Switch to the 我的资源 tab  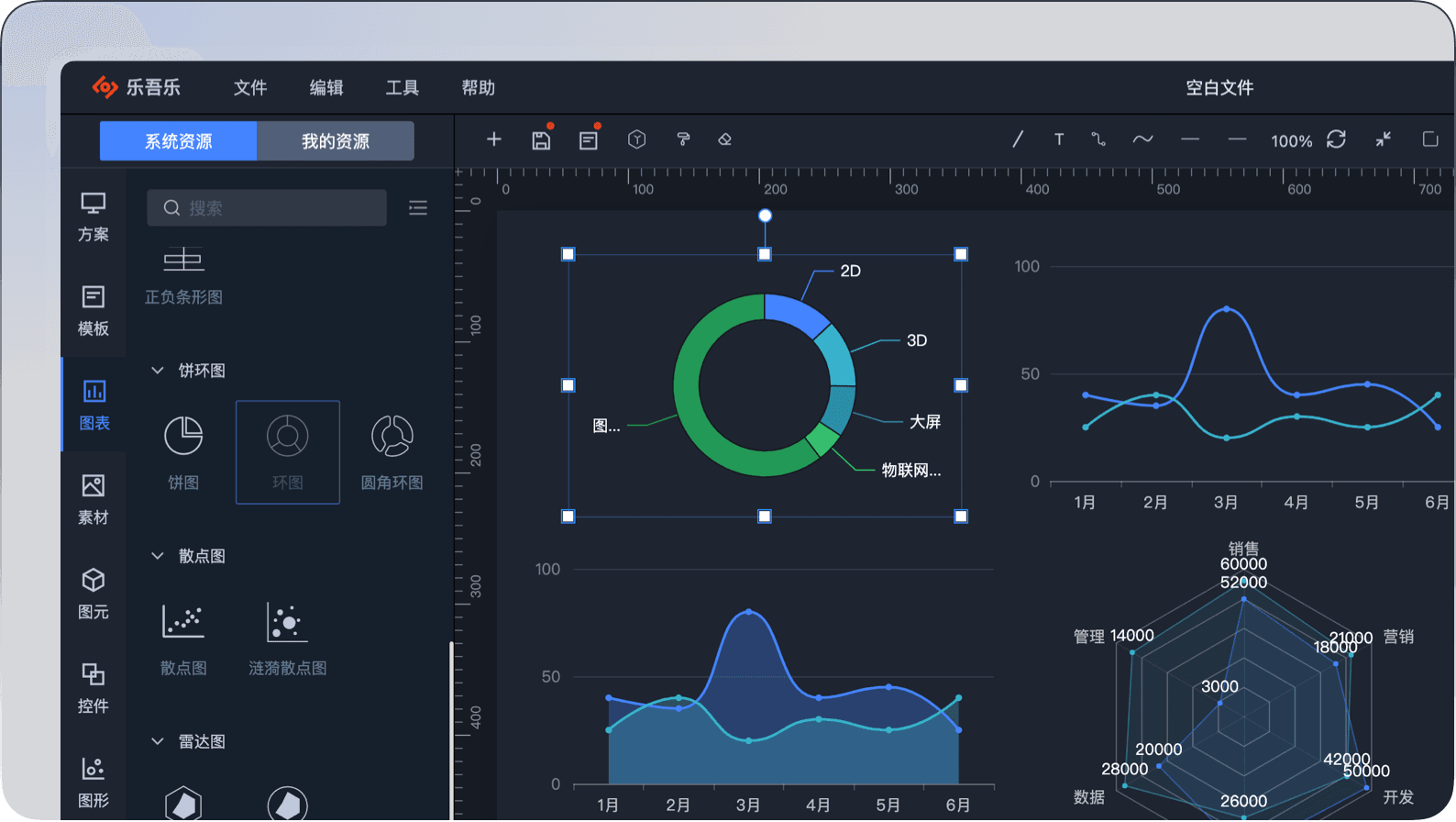pos(336,141)
